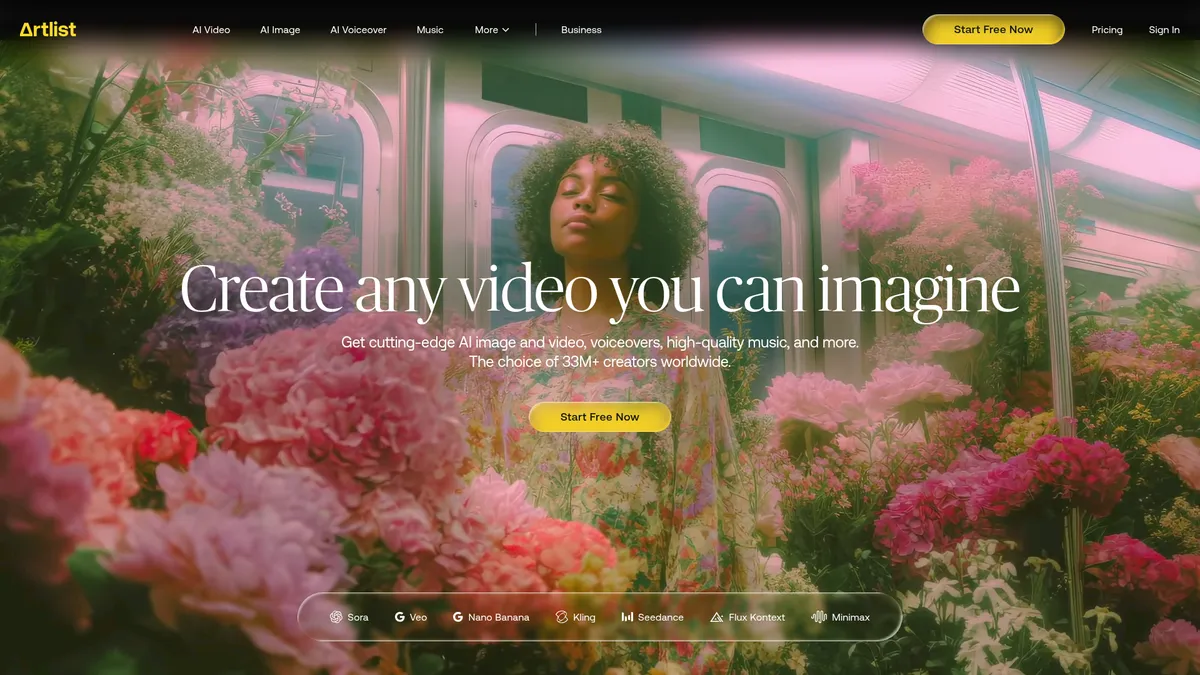Navigate to the Music section

tap(430, 30)
